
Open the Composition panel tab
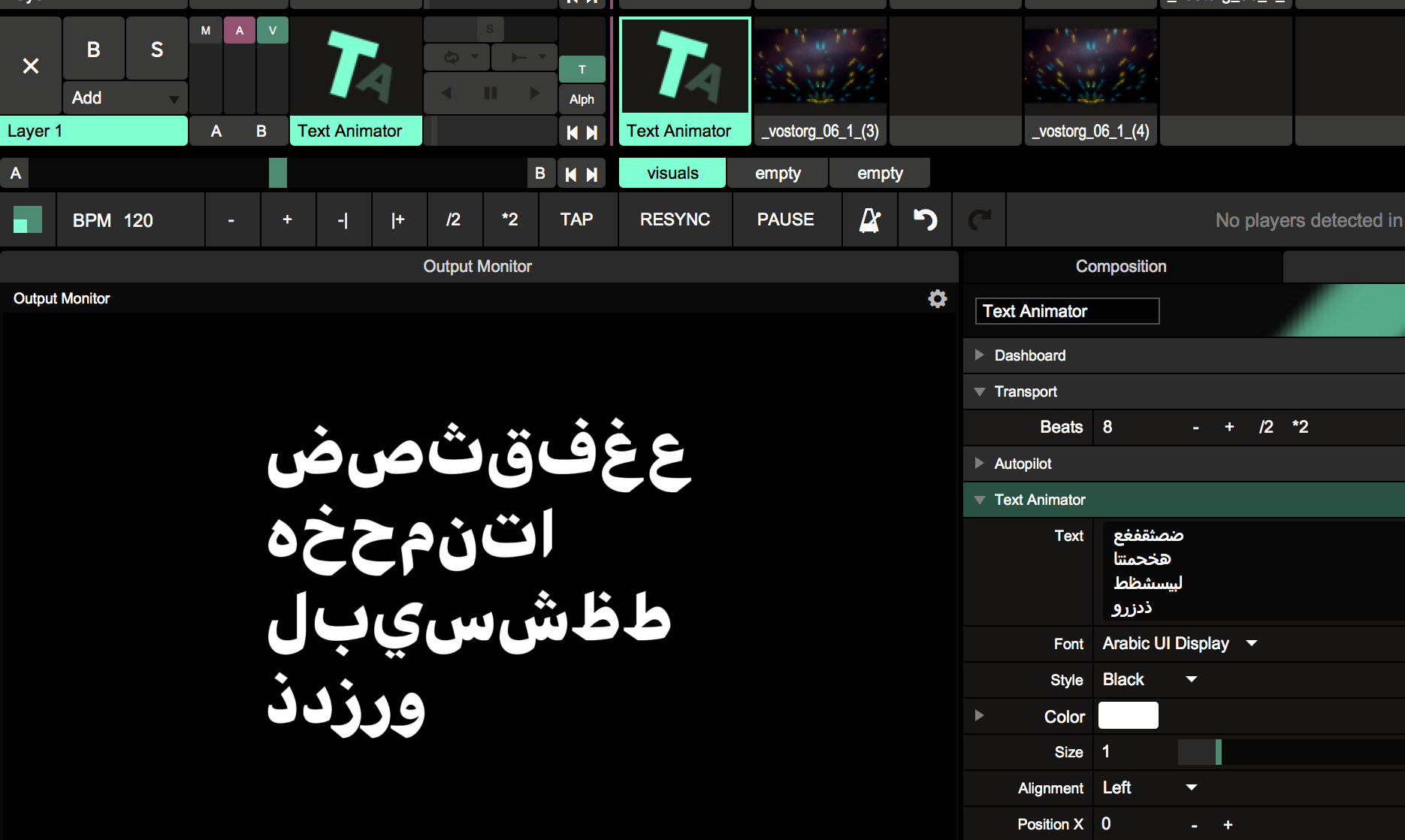pos(1120,267)
